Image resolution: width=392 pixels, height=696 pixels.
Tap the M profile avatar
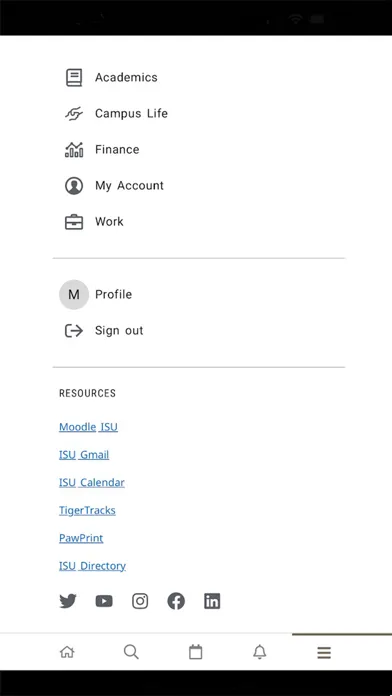click(74, 294)
